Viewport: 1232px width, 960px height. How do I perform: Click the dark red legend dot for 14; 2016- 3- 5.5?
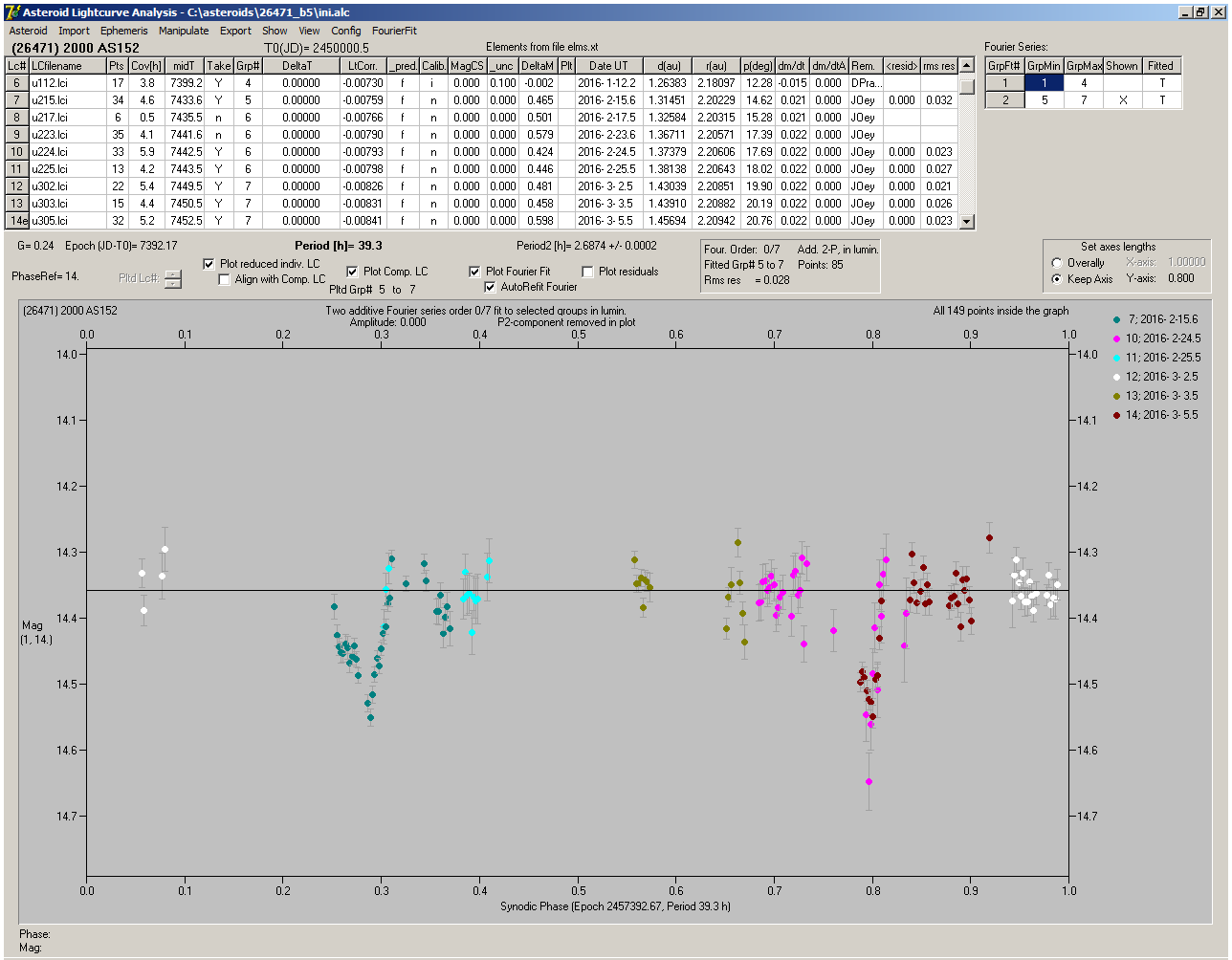[1117, 415]
